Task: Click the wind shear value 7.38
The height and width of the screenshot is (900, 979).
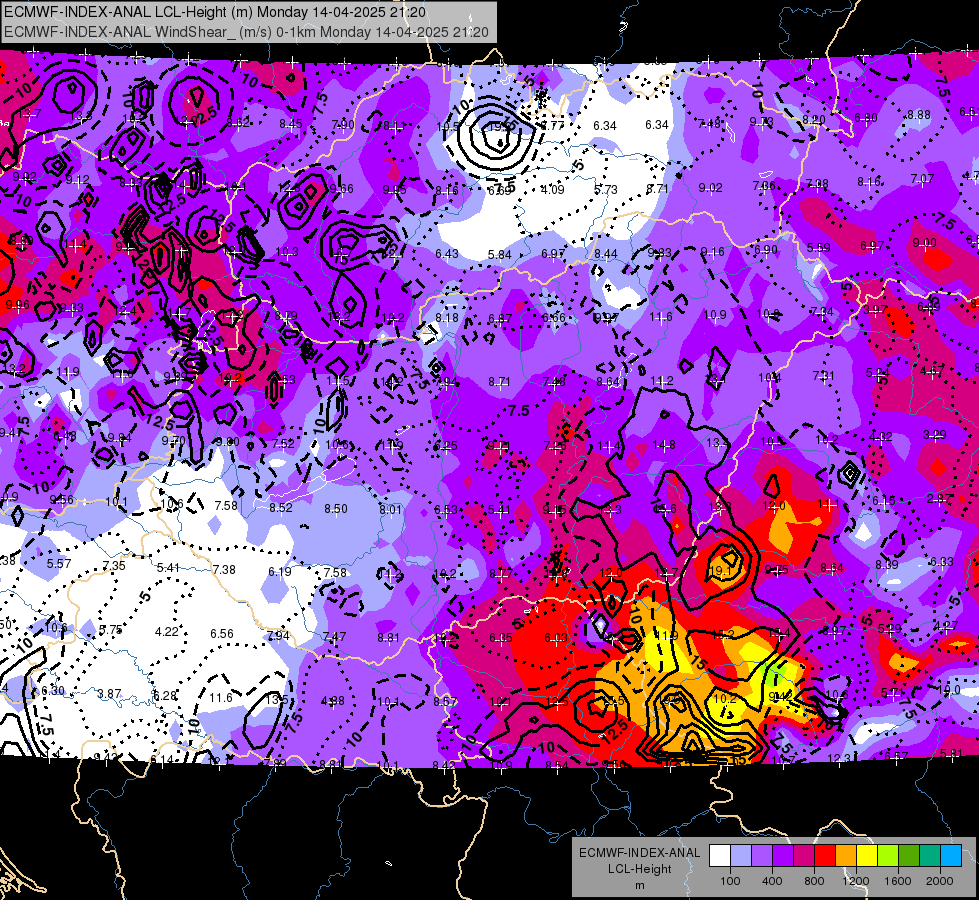Action: 224,569
